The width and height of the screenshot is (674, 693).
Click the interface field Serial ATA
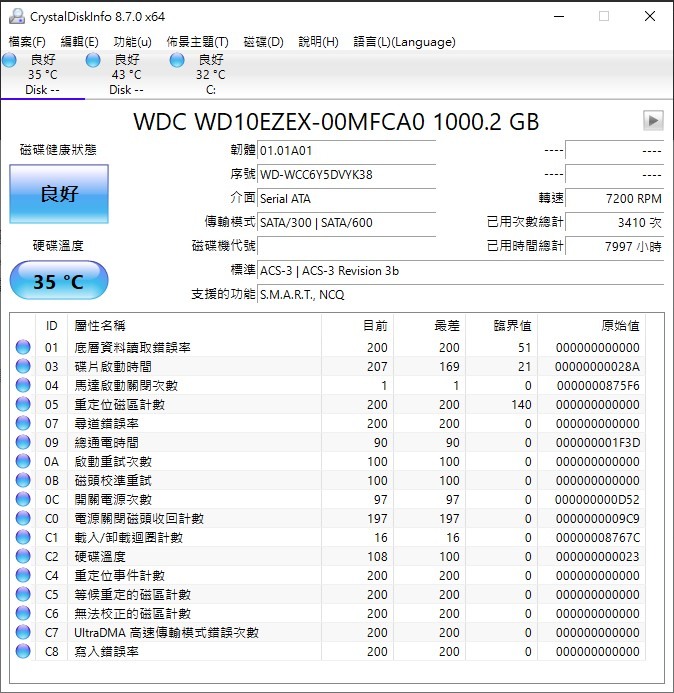click(347, 198)
